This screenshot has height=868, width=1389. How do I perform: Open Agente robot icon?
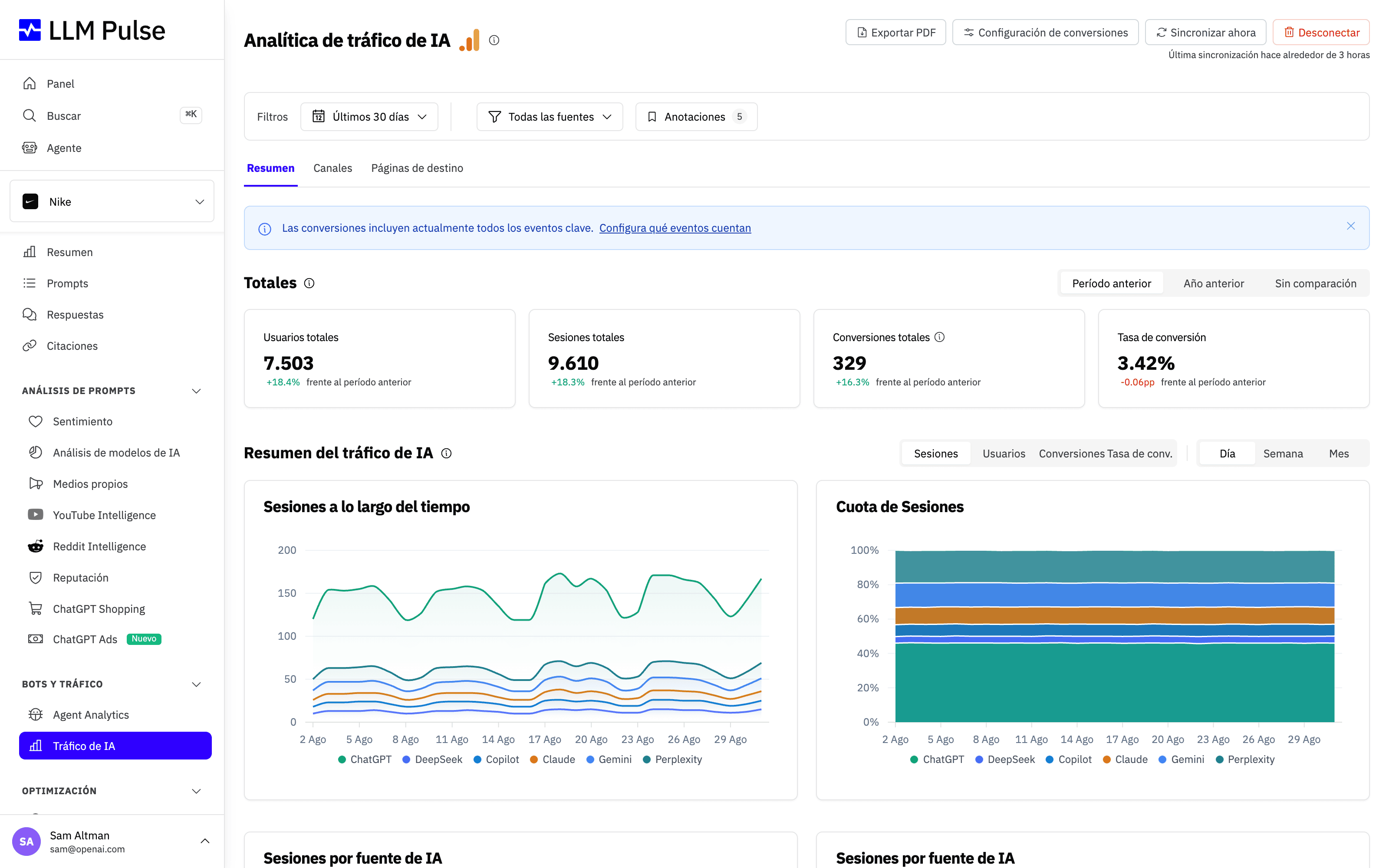(x=29, y=148)
